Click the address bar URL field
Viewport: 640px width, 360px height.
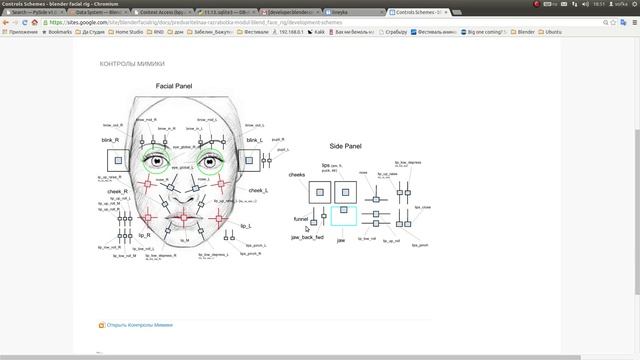coord(322,22)
